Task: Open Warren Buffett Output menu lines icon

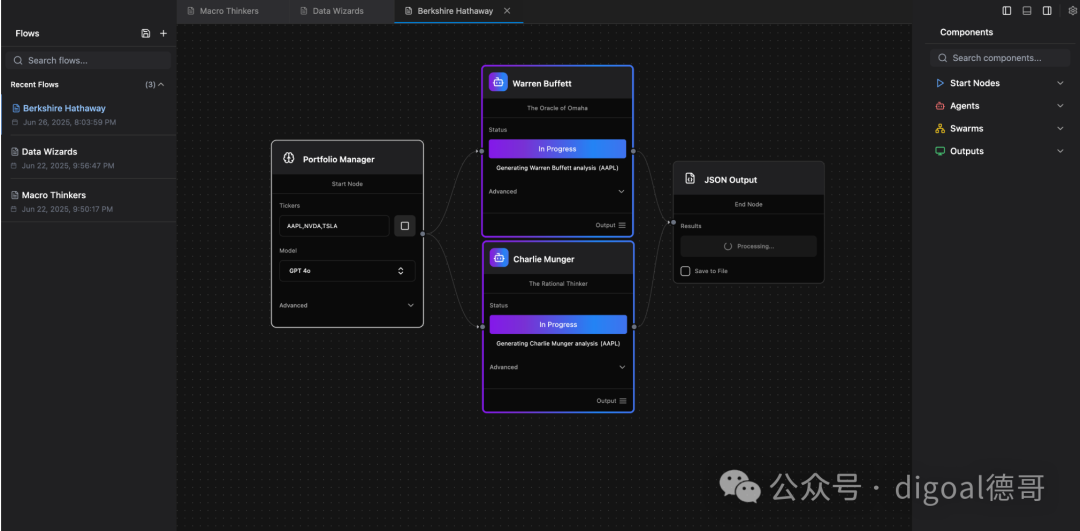Action: 622,225
